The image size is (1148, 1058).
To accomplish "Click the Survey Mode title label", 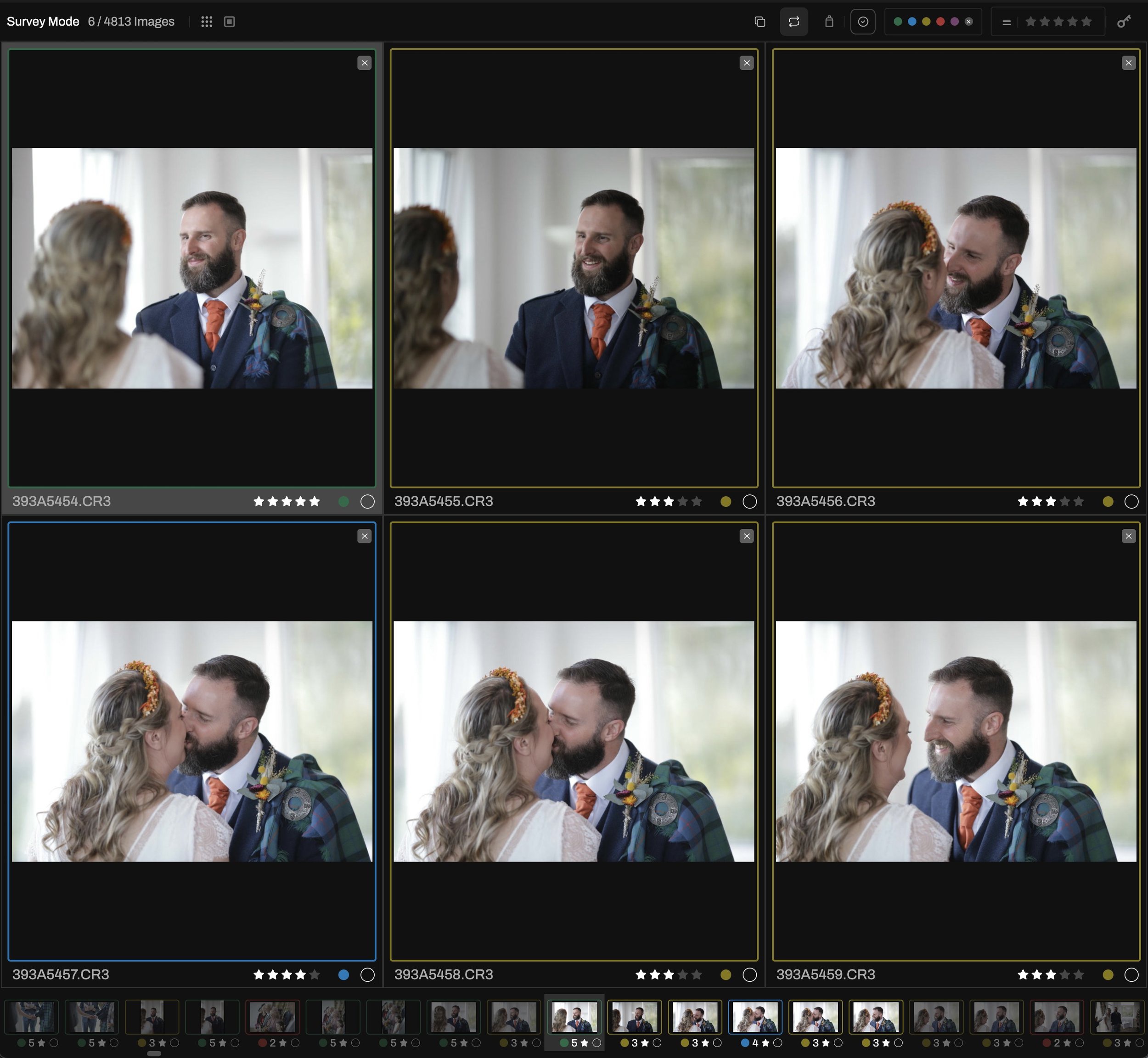I will pos(43,22).
